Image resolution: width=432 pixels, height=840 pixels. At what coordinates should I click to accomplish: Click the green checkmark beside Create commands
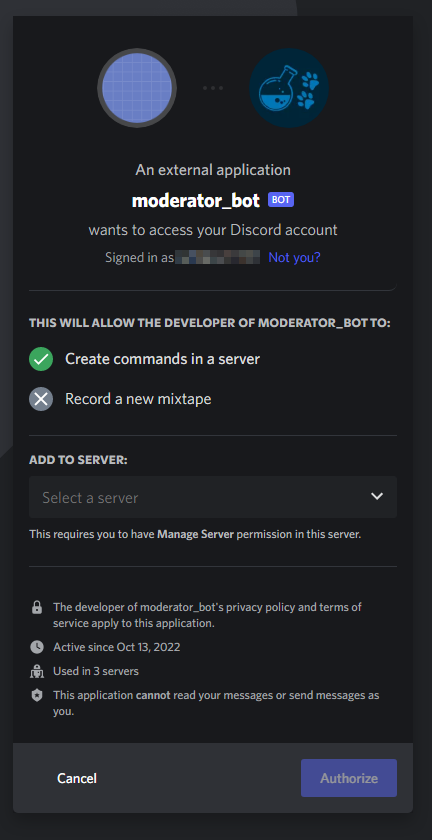coord(41,359)
